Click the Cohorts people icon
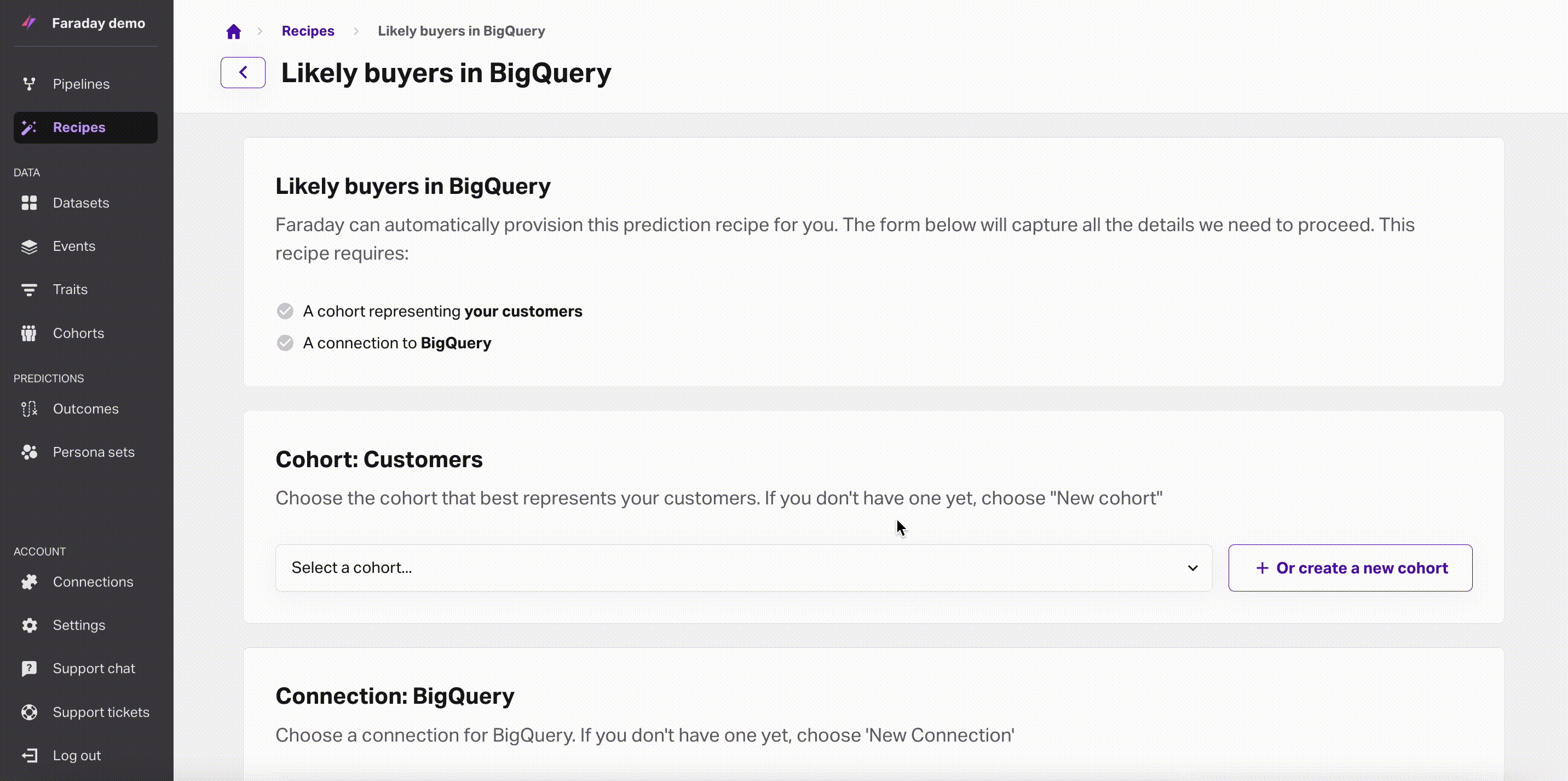Image resolution: width=1568 pixels, height=781 pixels. pos(28,334)
